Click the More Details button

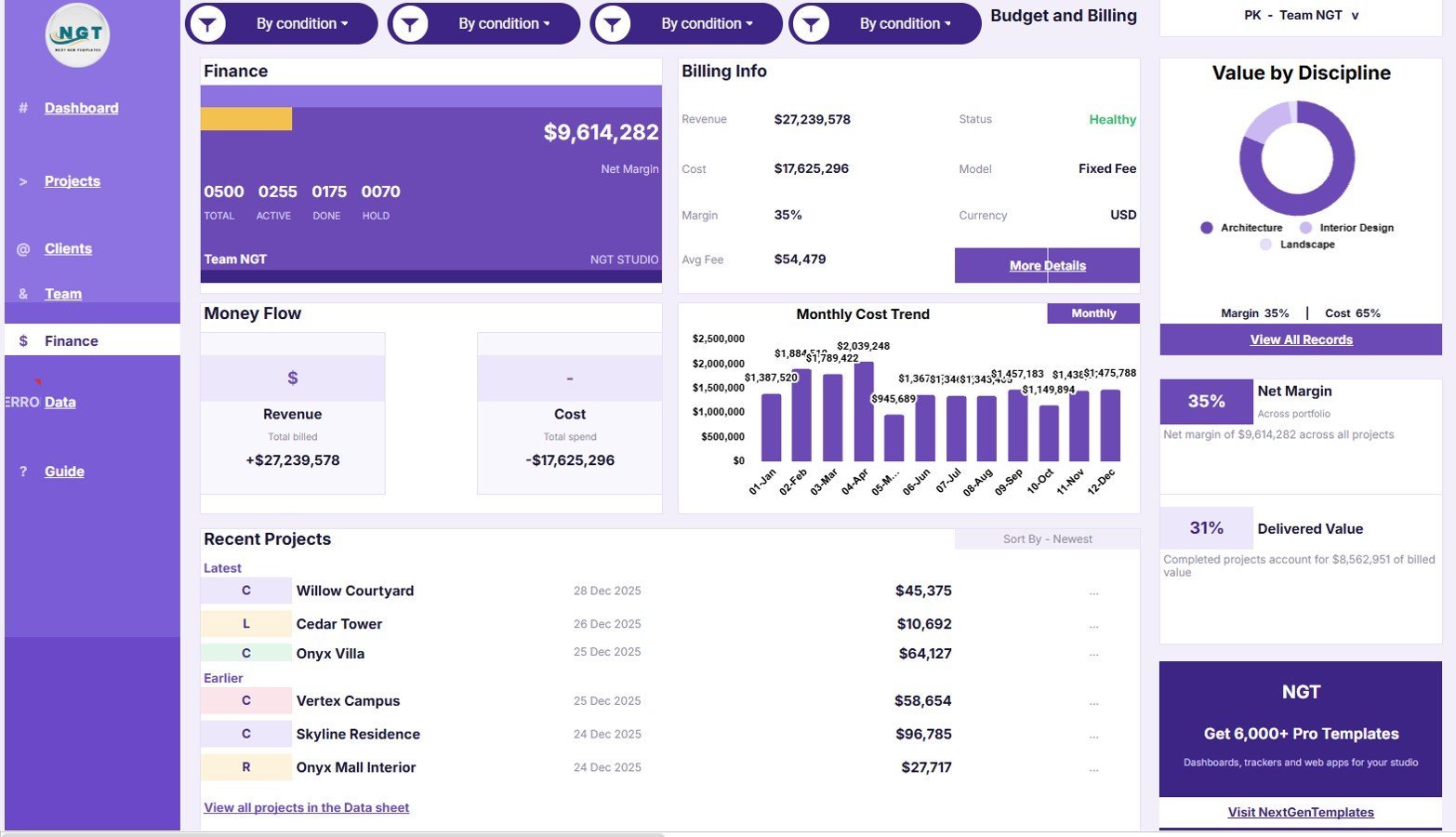point(1047,265)
